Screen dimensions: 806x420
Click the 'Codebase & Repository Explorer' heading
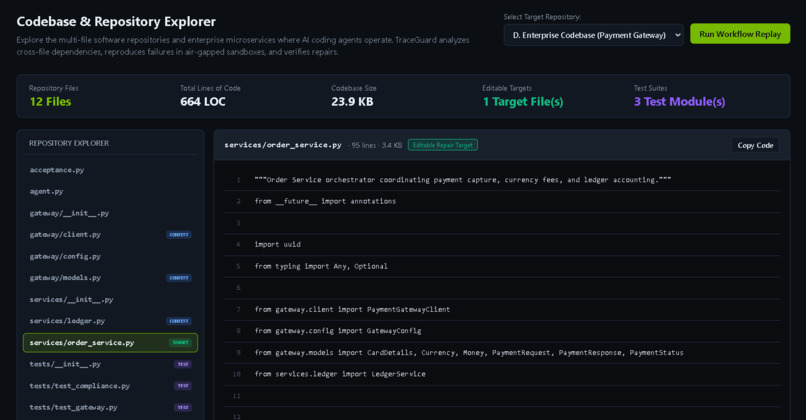click(x=116, y=22)
